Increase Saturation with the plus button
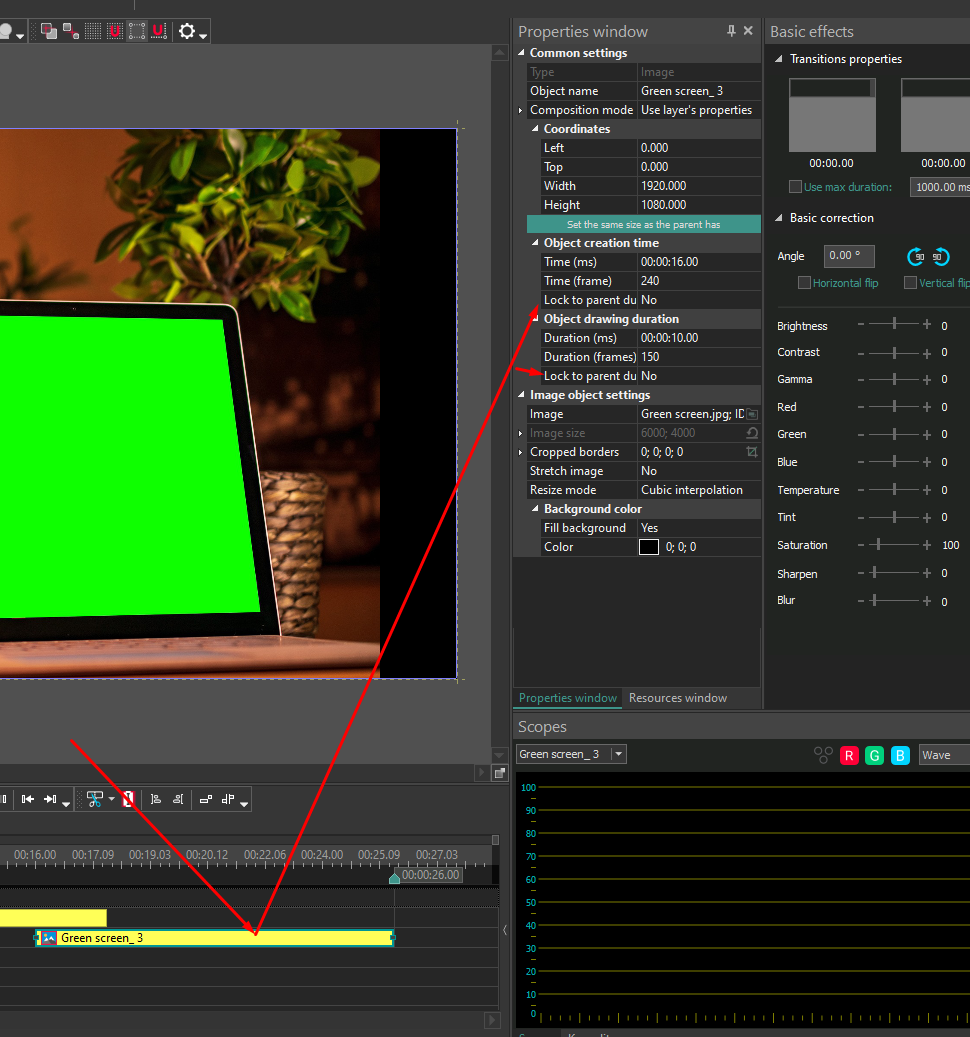Image resolution: width=970 pixels, height=1037 pixels. coord(927,545)
